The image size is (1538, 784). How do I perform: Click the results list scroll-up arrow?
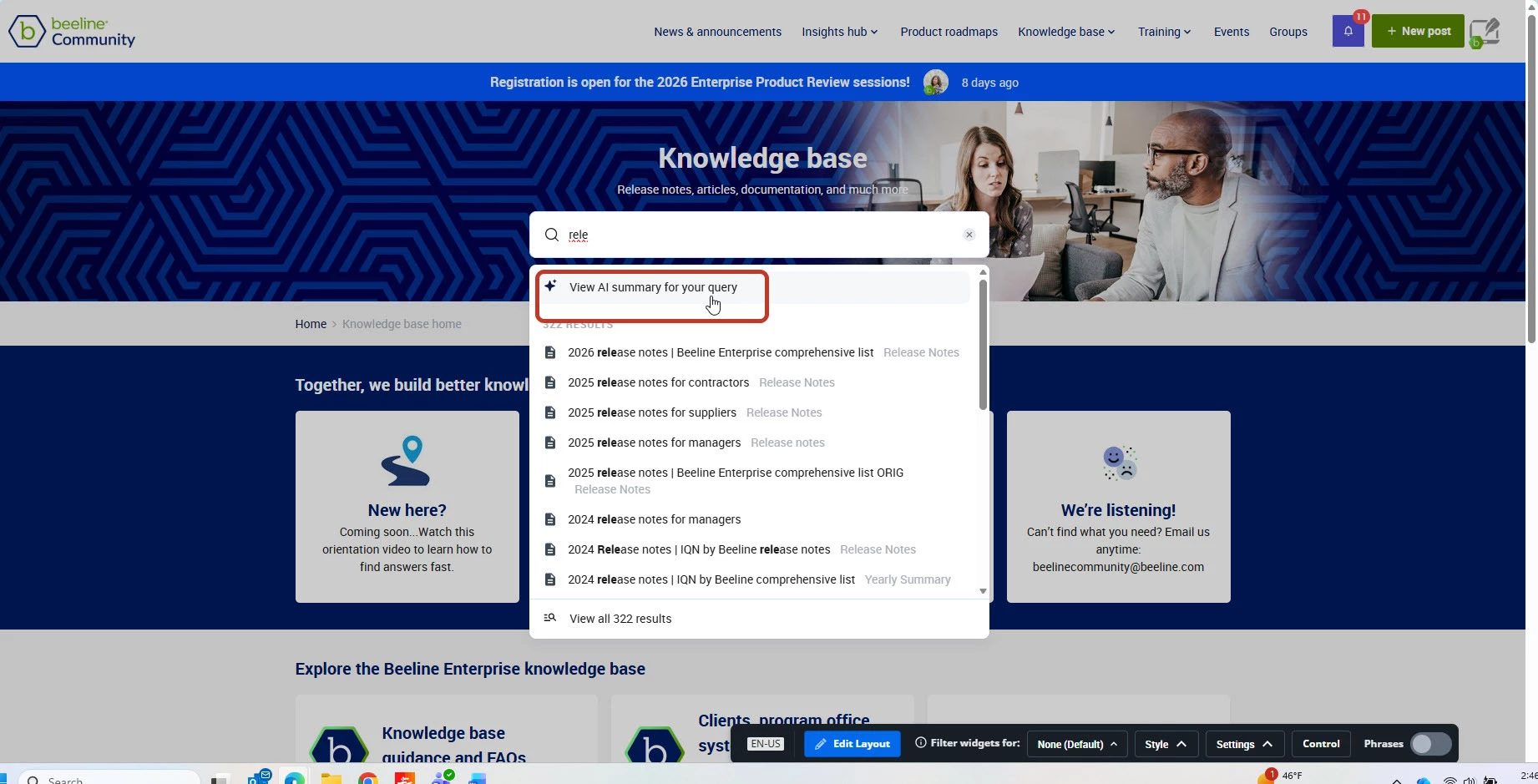pyautogui.click(x=983, y=273)
